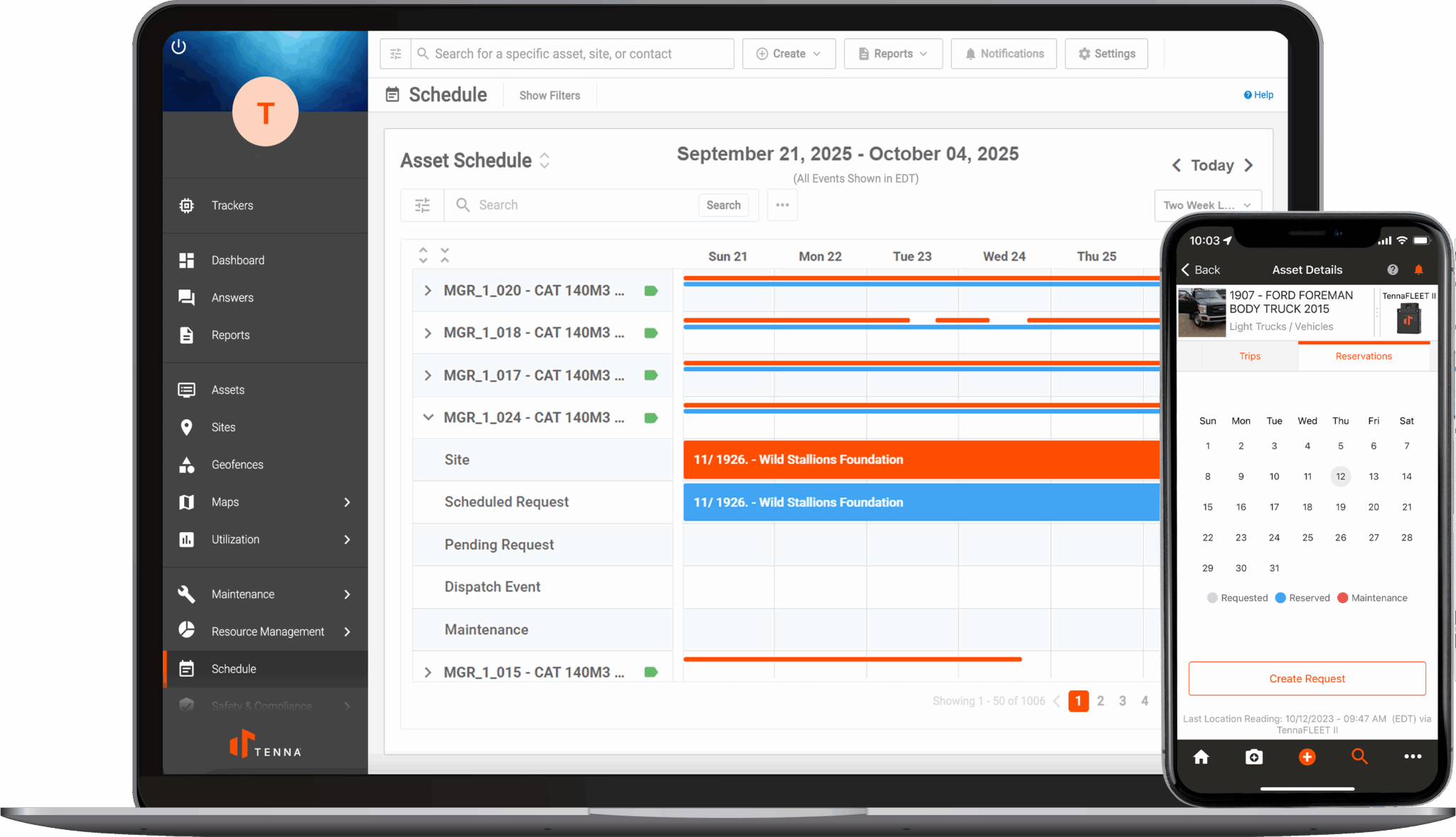Toggle the Asset Schedule view switcher arrows
Image resolution: width=1456 pixels, height=837 pixels.
click(x=545, y=161)
